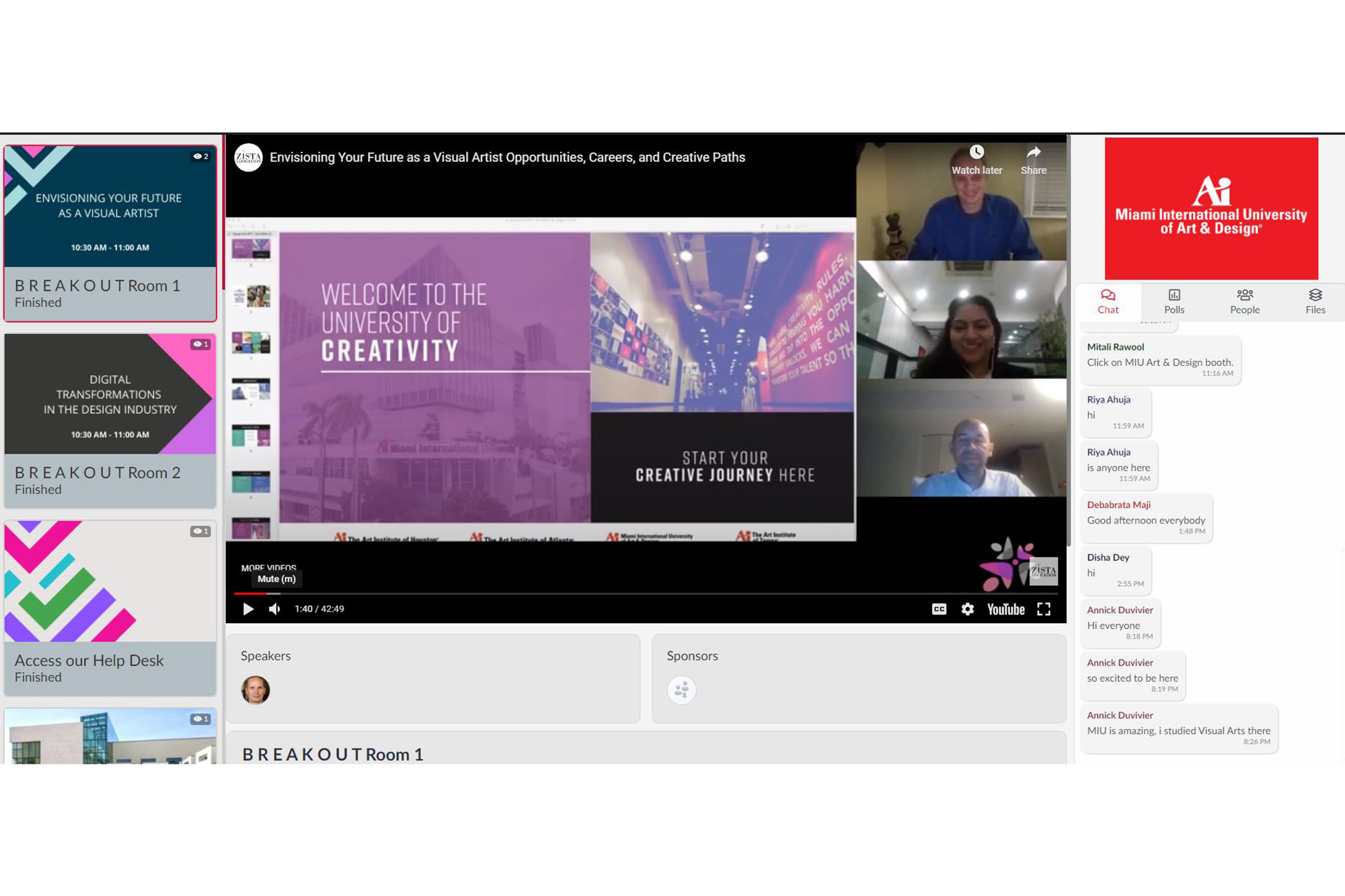Switch to the Chat tab
Viewport: 1345px width, 896px height.
(x=1108, y=302)
